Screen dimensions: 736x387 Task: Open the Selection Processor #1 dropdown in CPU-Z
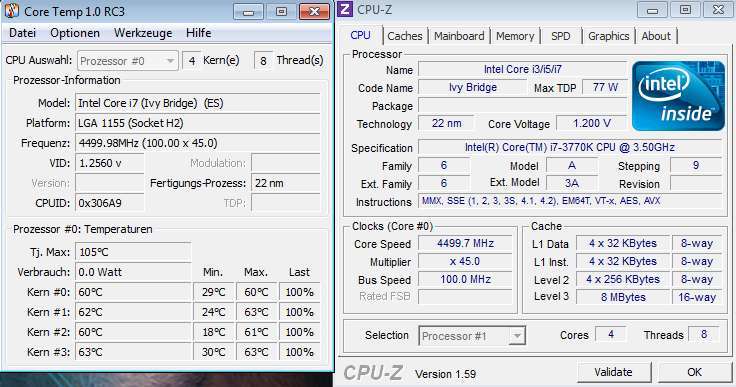[472, 336]
